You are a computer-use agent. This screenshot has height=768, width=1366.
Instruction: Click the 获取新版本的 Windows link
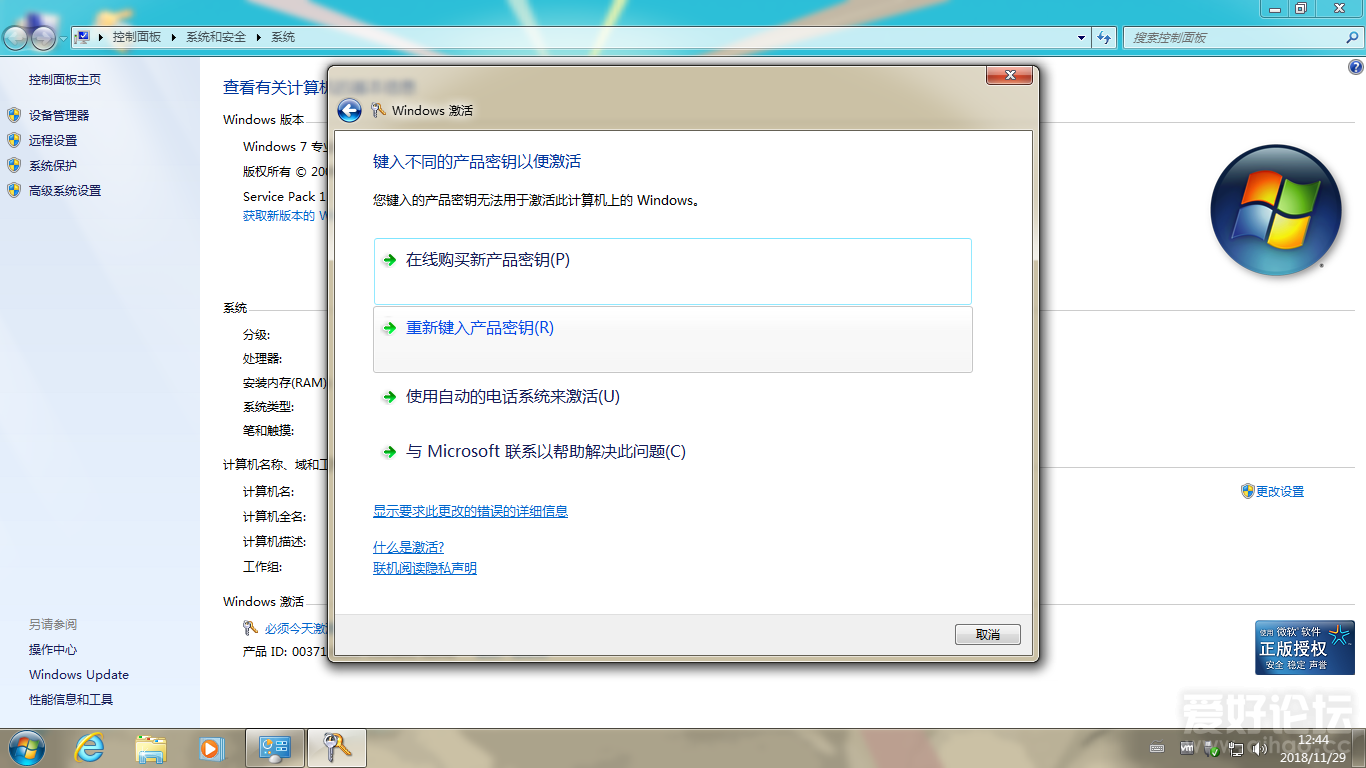coord(286,216)
